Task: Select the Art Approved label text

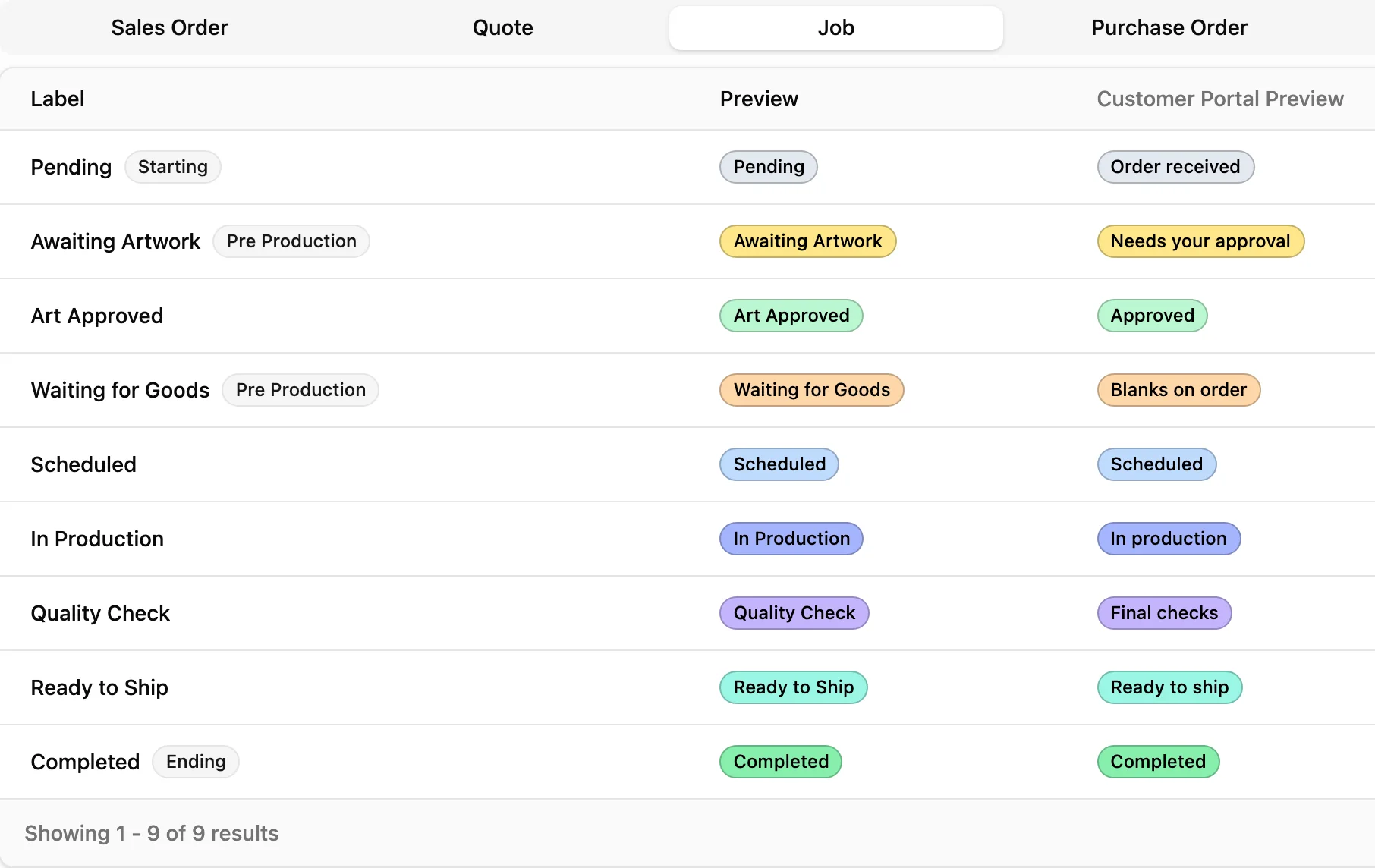Action: 97,316
